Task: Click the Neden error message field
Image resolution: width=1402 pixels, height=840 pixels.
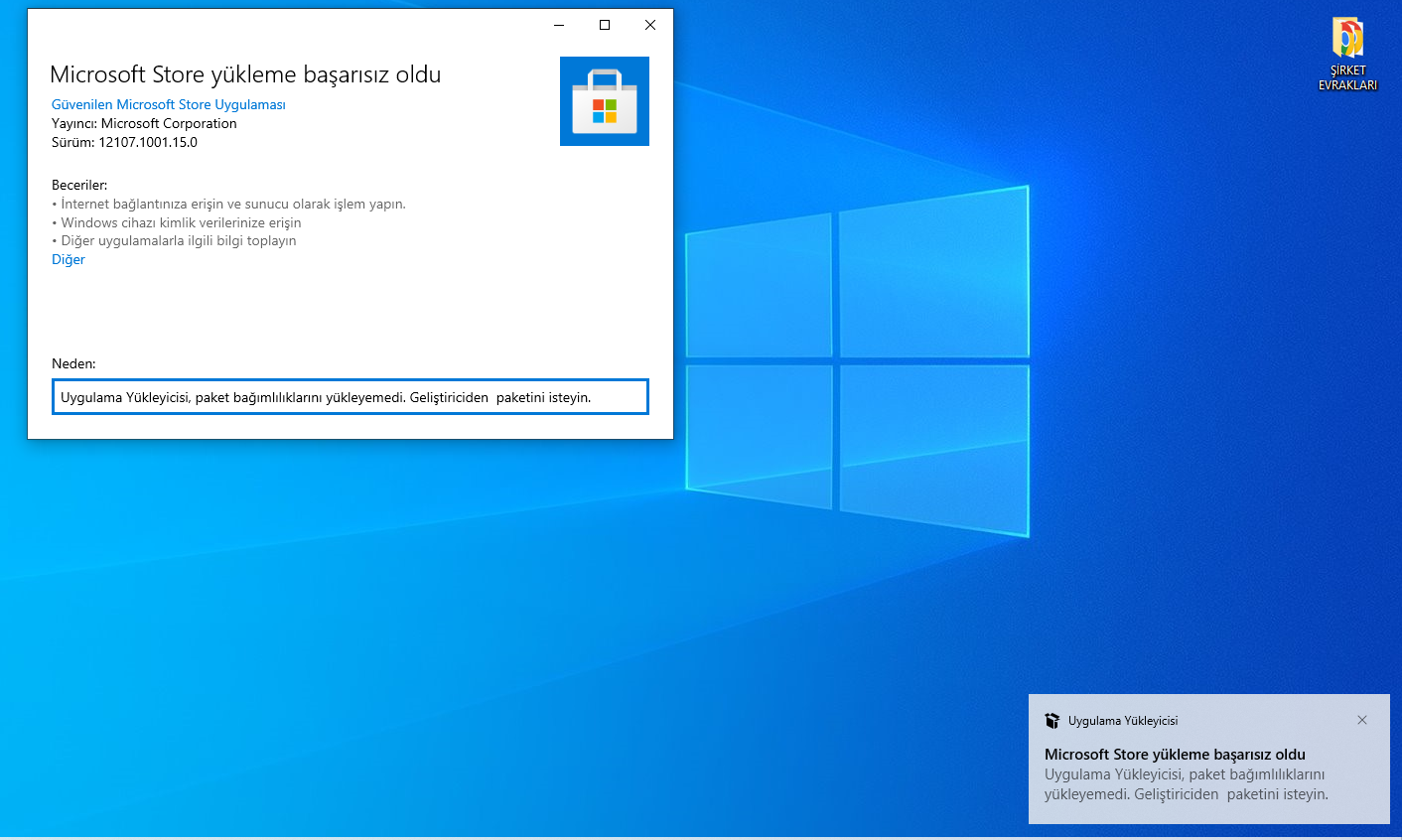Action: [350, 397]
